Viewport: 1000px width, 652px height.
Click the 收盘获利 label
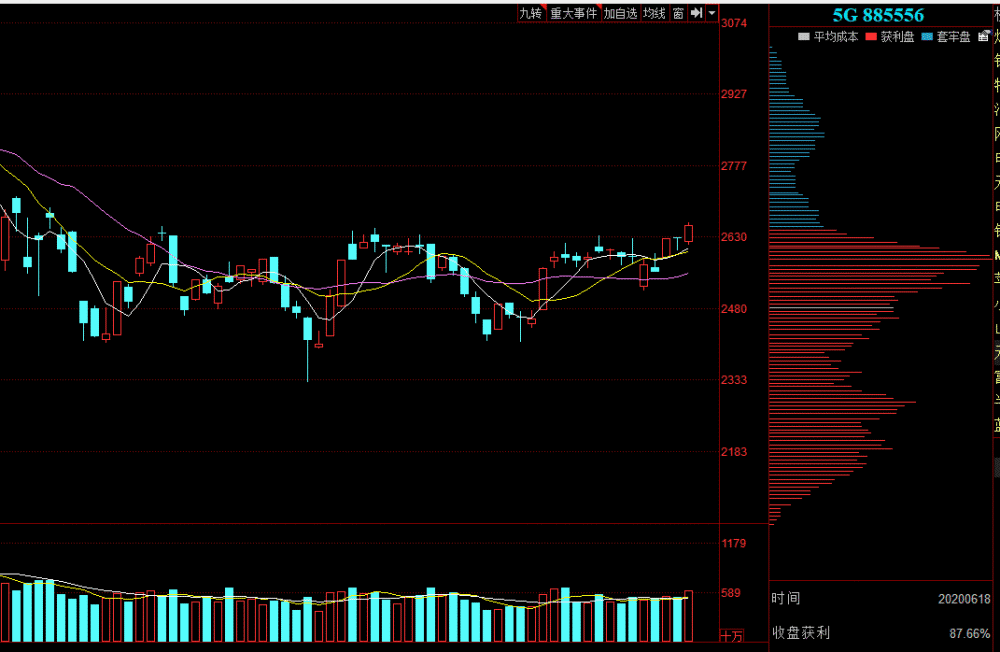tap(801, 633)
